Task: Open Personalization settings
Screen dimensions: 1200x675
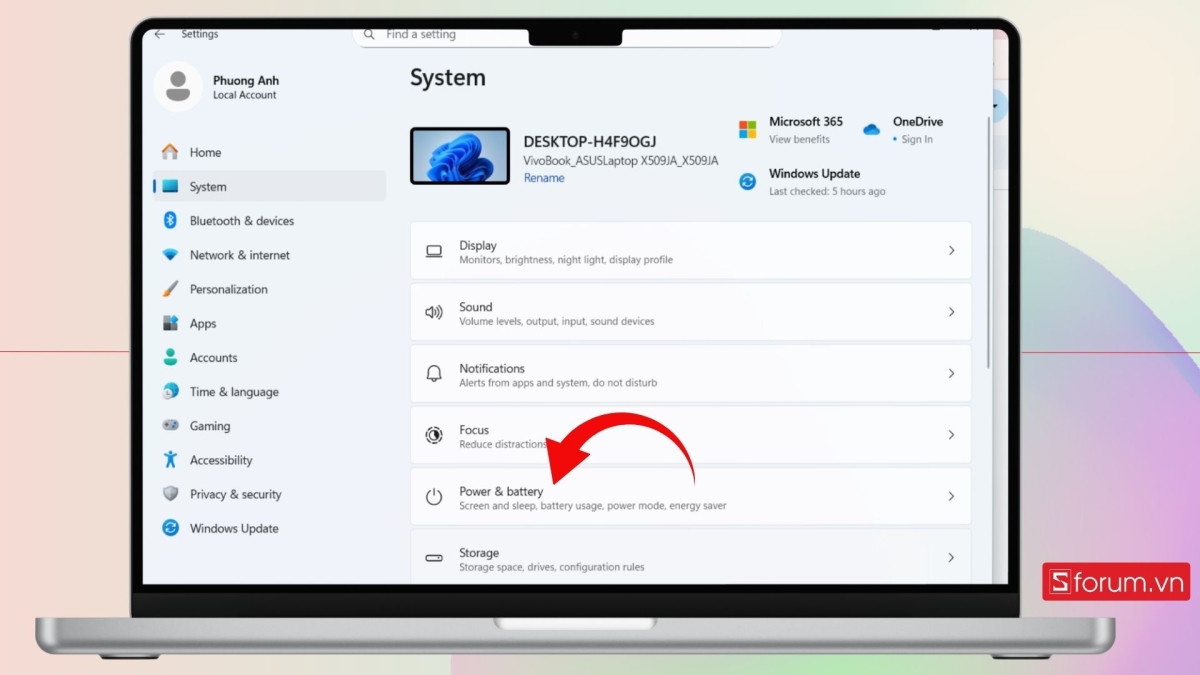Action: coord(269,289)
